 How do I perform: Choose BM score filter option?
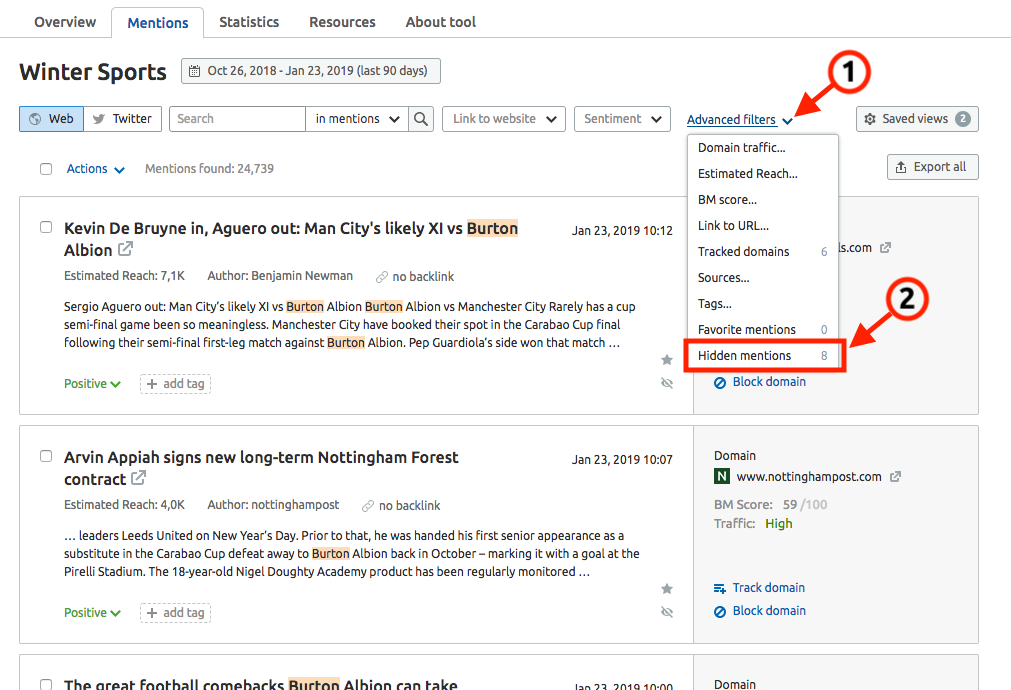(763, 200)
